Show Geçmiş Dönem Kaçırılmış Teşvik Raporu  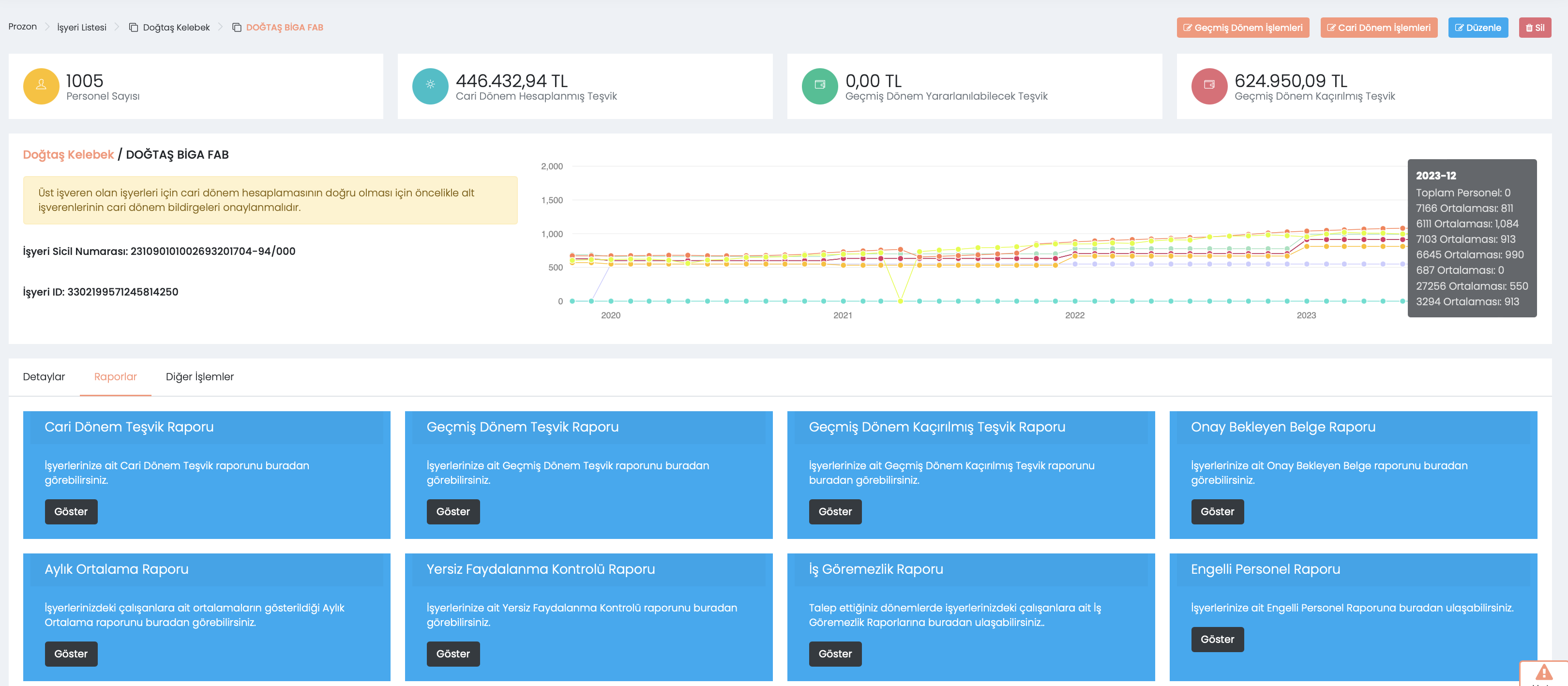pos(835,511)
